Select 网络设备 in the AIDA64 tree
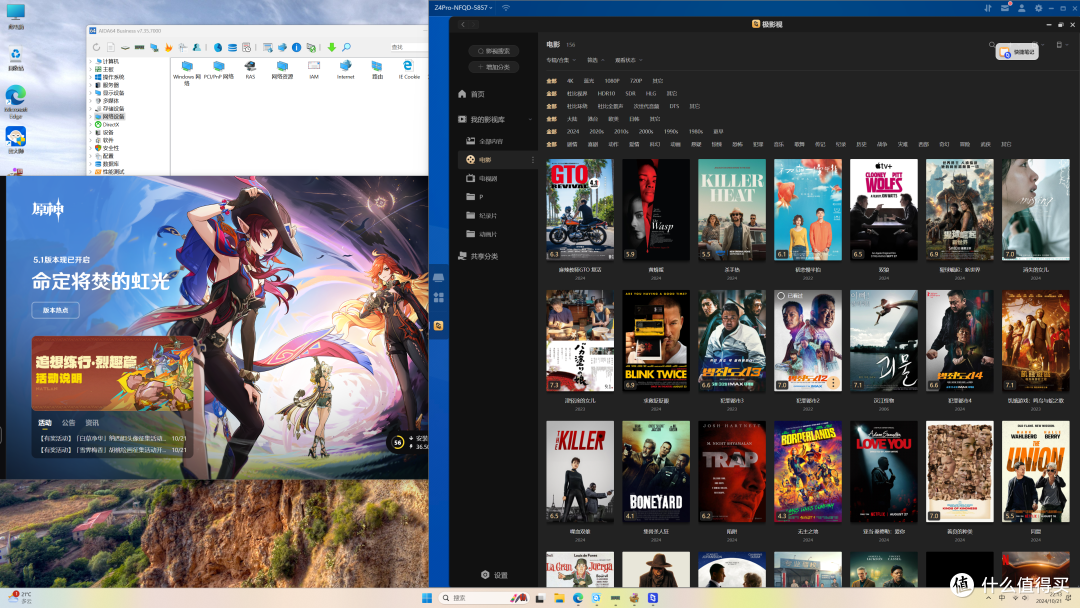 tap(110, 116)
